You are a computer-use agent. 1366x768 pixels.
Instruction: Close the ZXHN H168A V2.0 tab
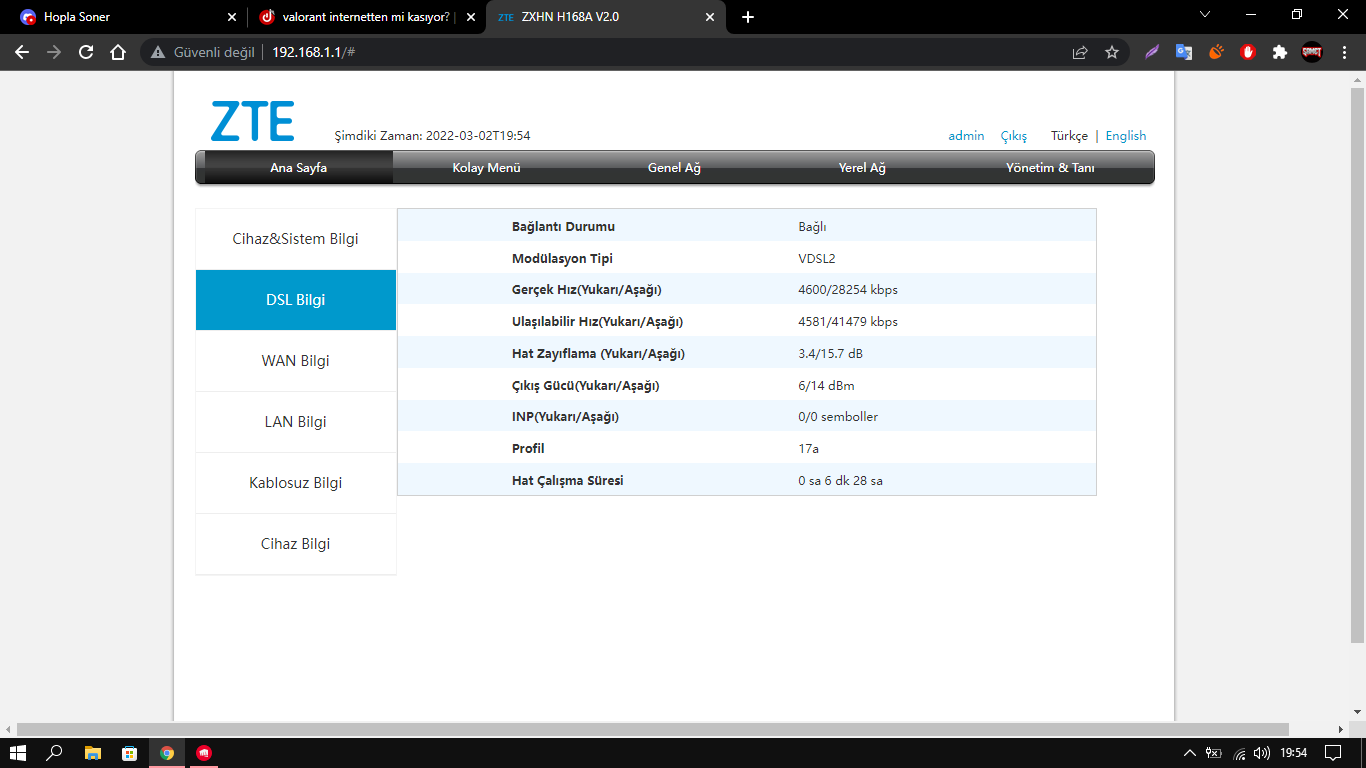tap(710, 17)
